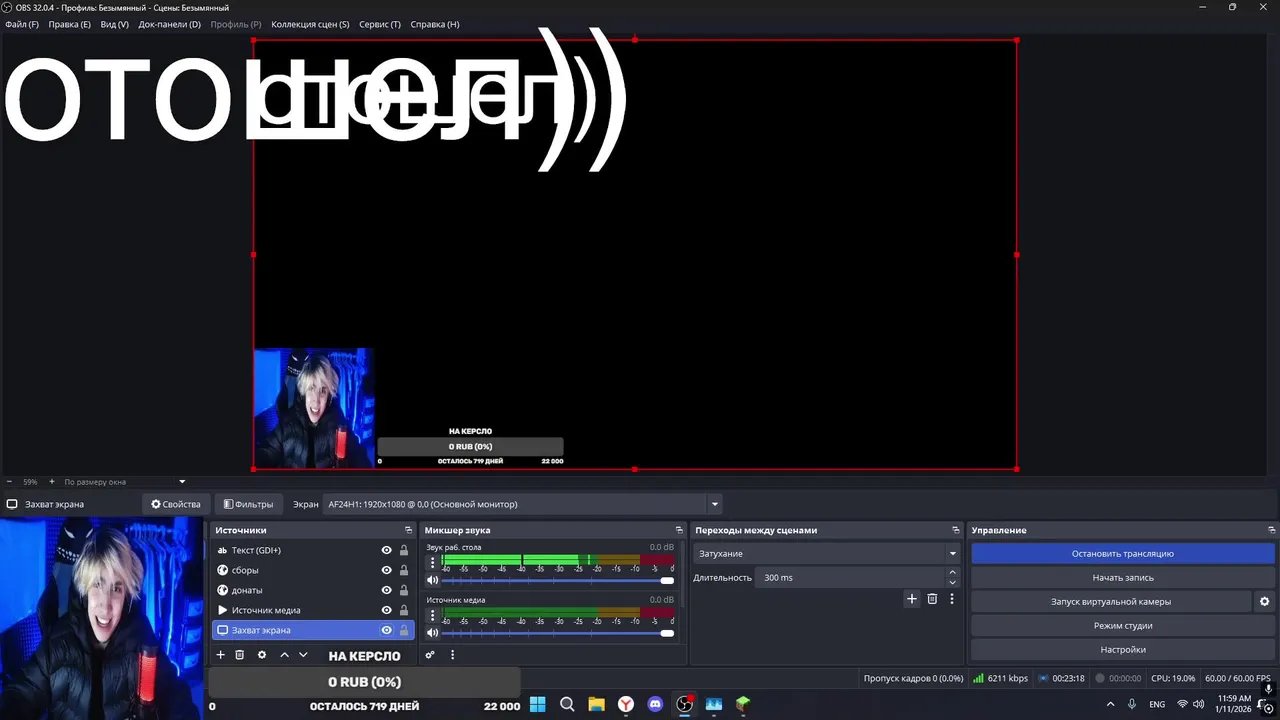The width and height of the screenshot is (1280, 720).
Task: Hide the донаты source
Action: (x=386, y=590)
